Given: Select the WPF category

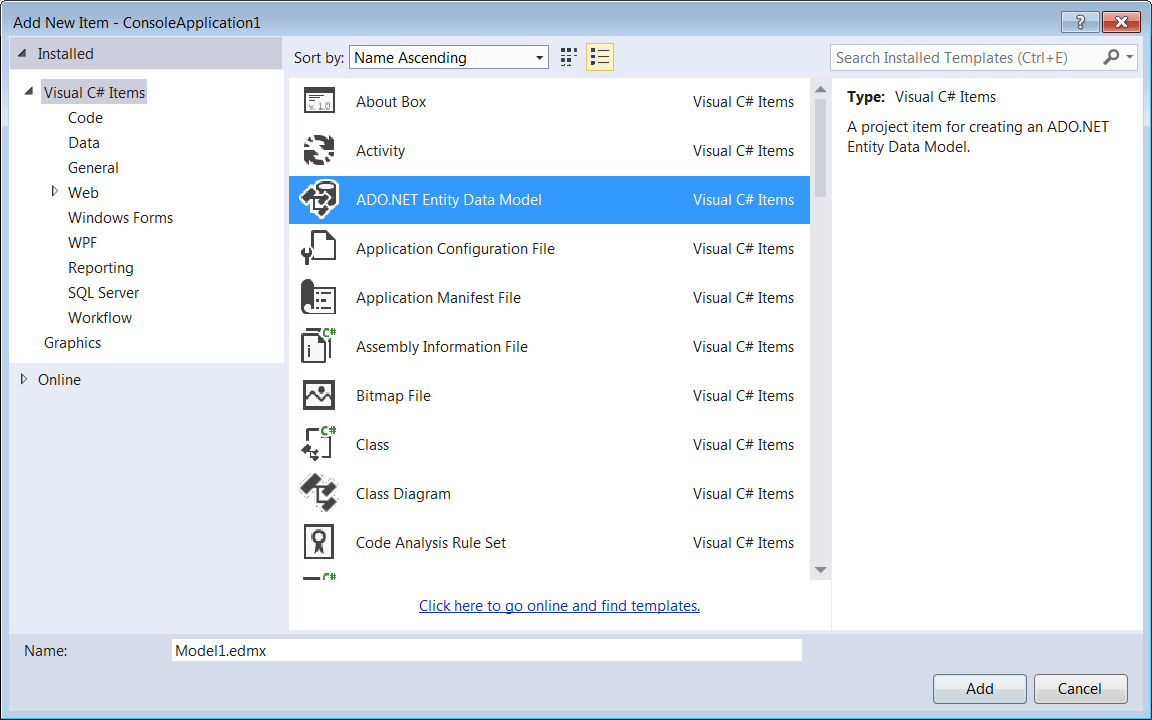Looking at the screenshot, I should pos(82,242).
